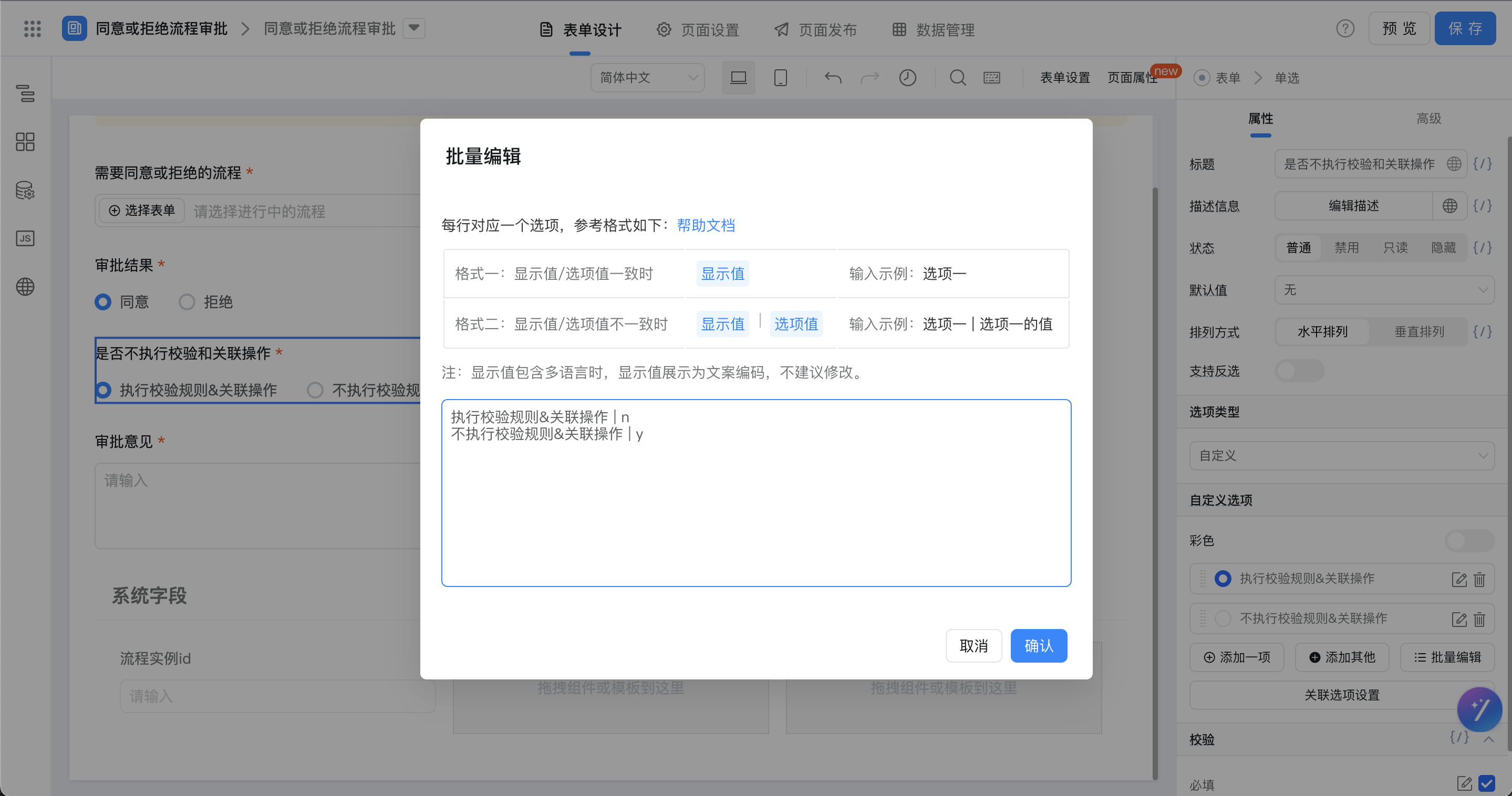Click the purple AI assistant bubble

[x=1479, y=709]
